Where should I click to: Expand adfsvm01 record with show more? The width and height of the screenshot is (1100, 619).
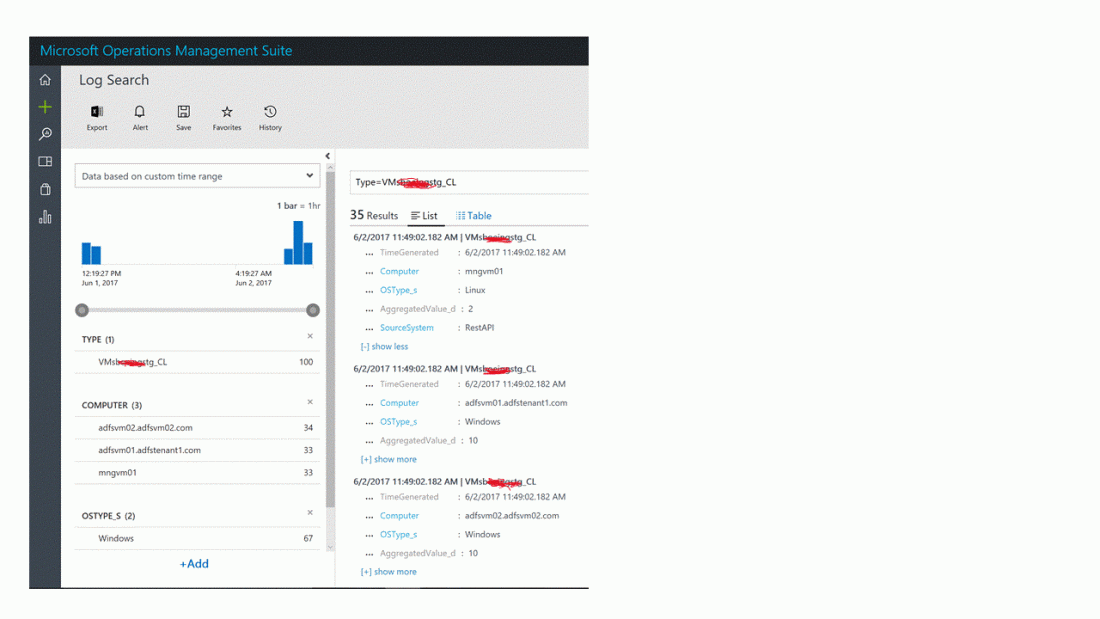(x=389, y=460)
